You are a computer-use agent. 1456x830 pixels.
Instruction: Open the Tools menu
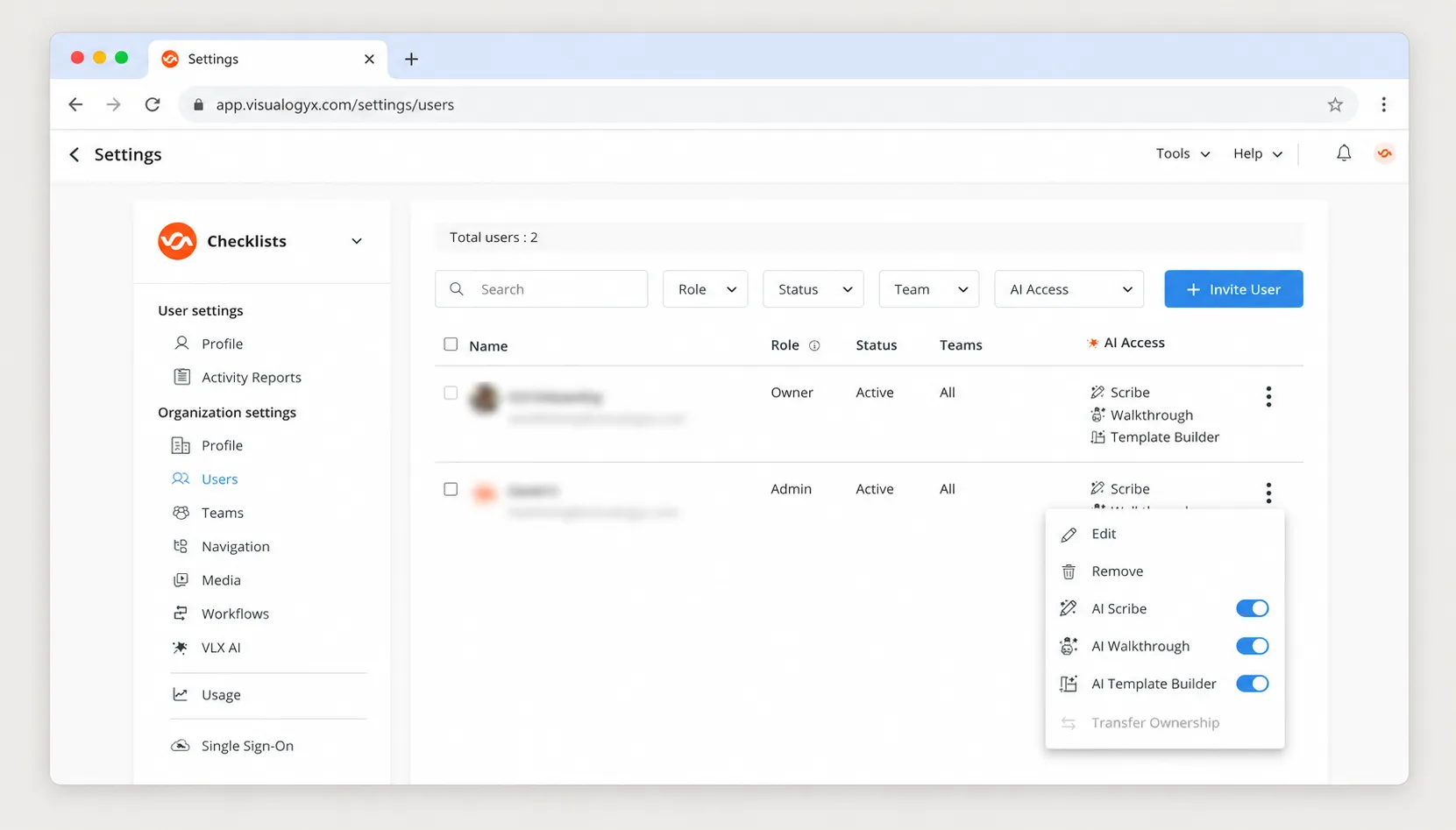[x=1183, y=153]
